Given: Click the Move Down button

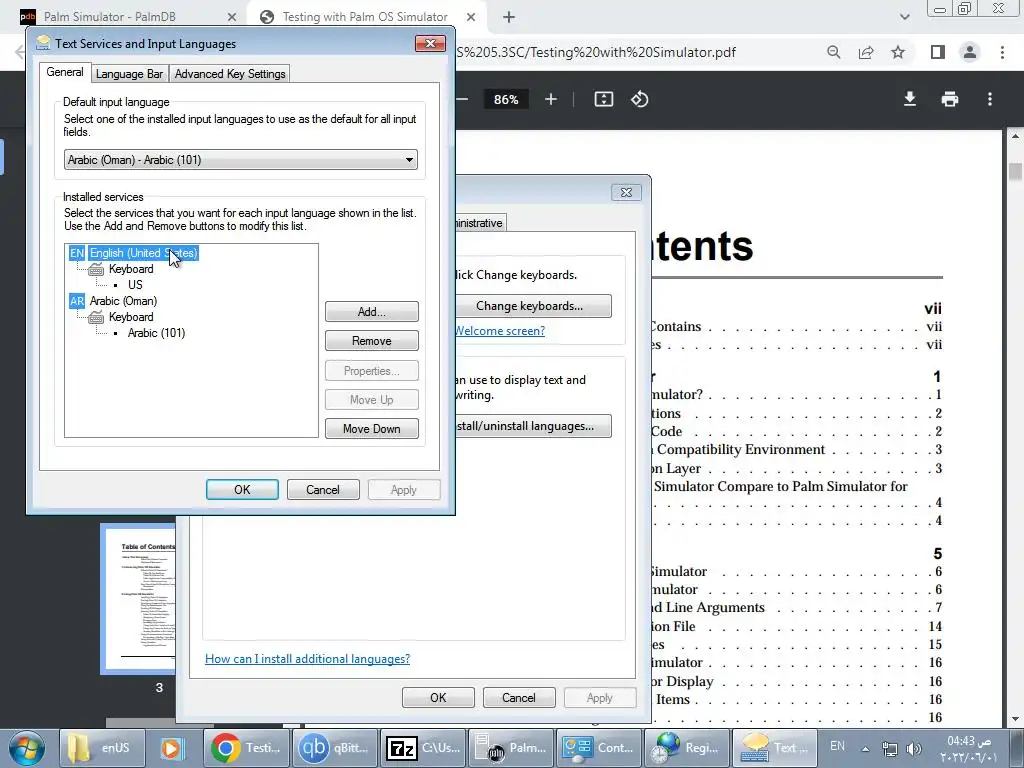Looking at the screenshot, I should 372,429.
